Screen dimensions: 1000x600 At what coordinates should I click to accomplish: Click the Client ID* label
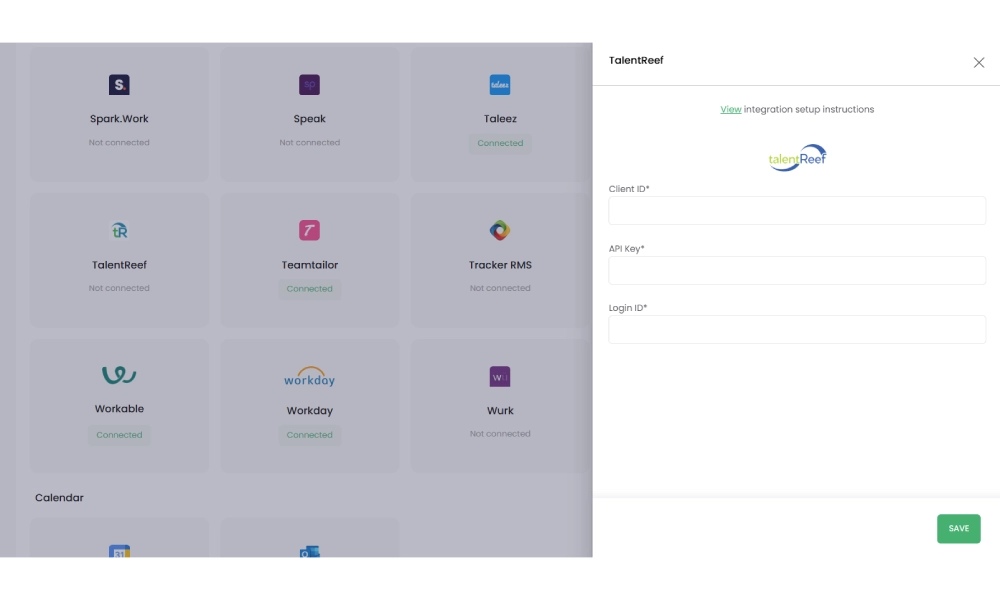(629, 189)
